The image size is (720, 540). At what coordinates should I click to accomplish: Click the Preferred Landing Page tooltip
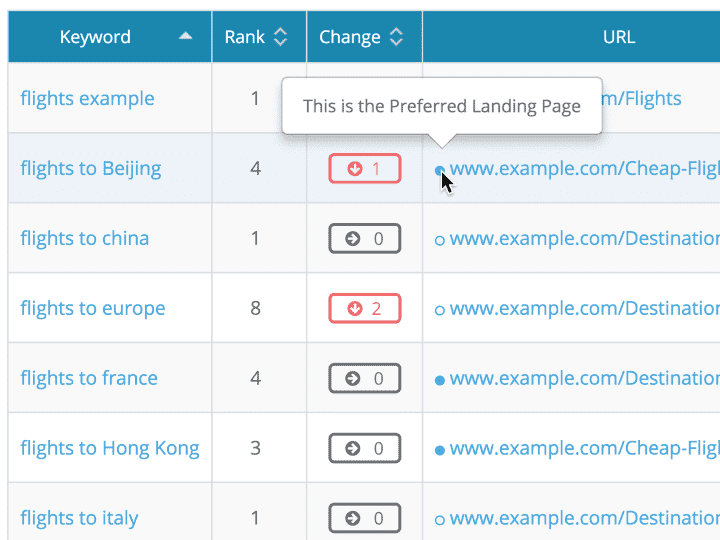pos(441,106)
